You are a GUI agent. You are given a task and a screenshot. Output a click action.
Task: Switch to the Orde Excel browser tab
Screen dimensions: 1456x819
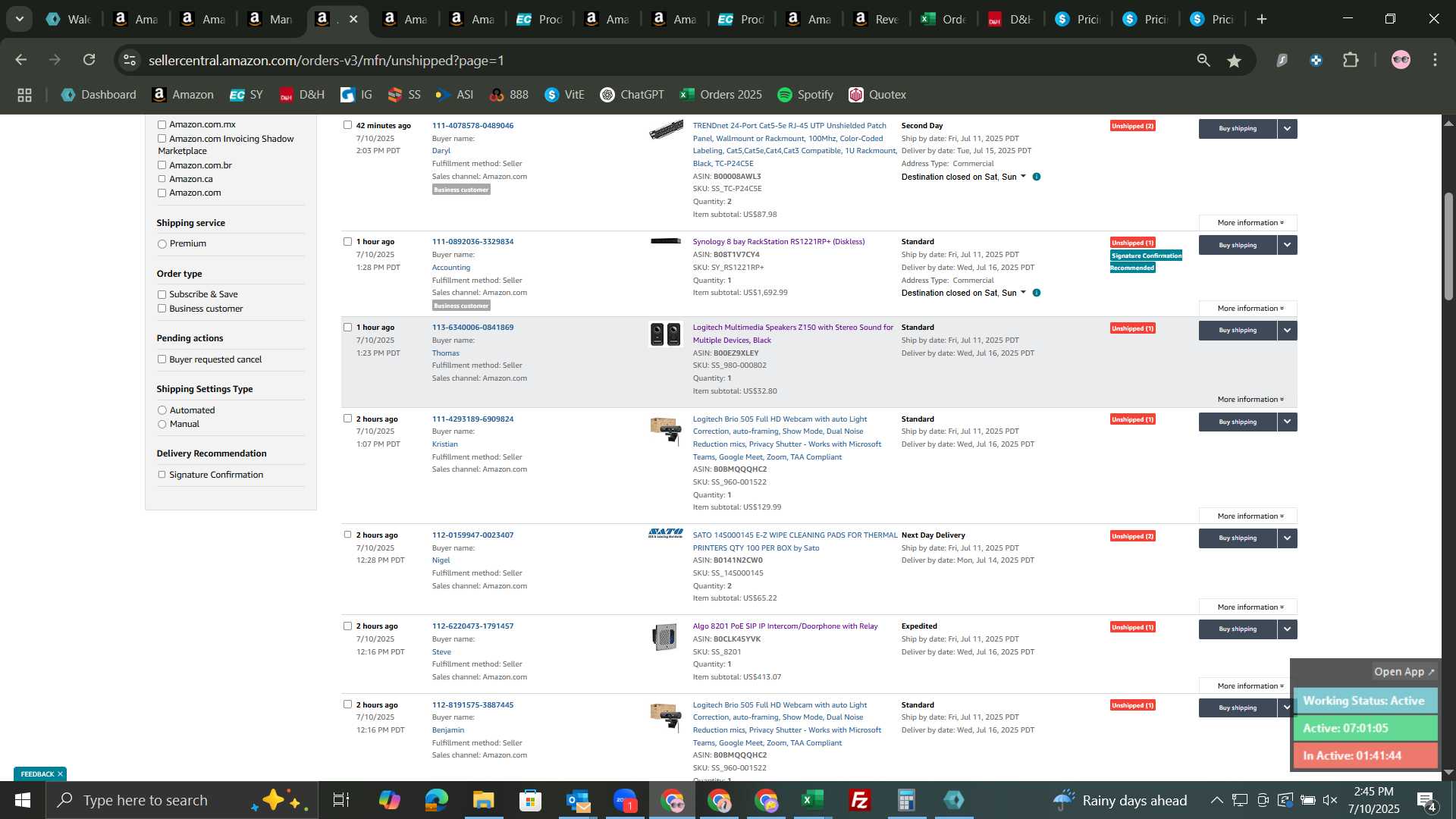943,19
